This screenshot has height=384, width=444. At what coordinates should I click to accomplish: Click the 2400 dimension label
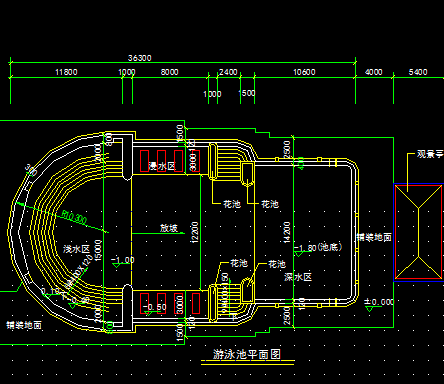[x=228, y=72]
